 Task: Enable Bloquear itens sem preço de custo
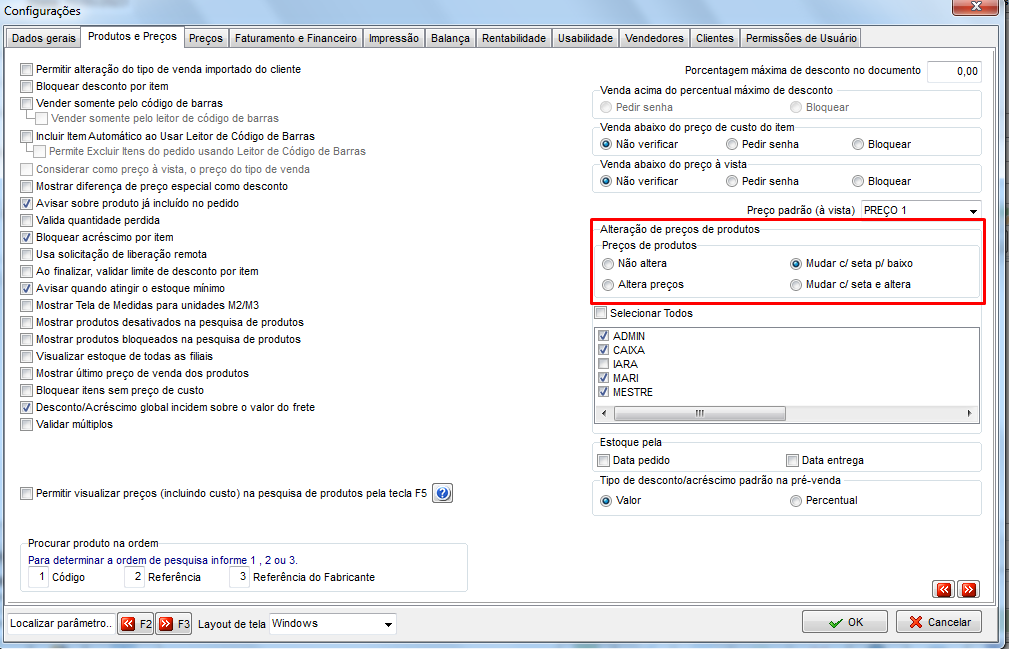click(x=26, y=391)
